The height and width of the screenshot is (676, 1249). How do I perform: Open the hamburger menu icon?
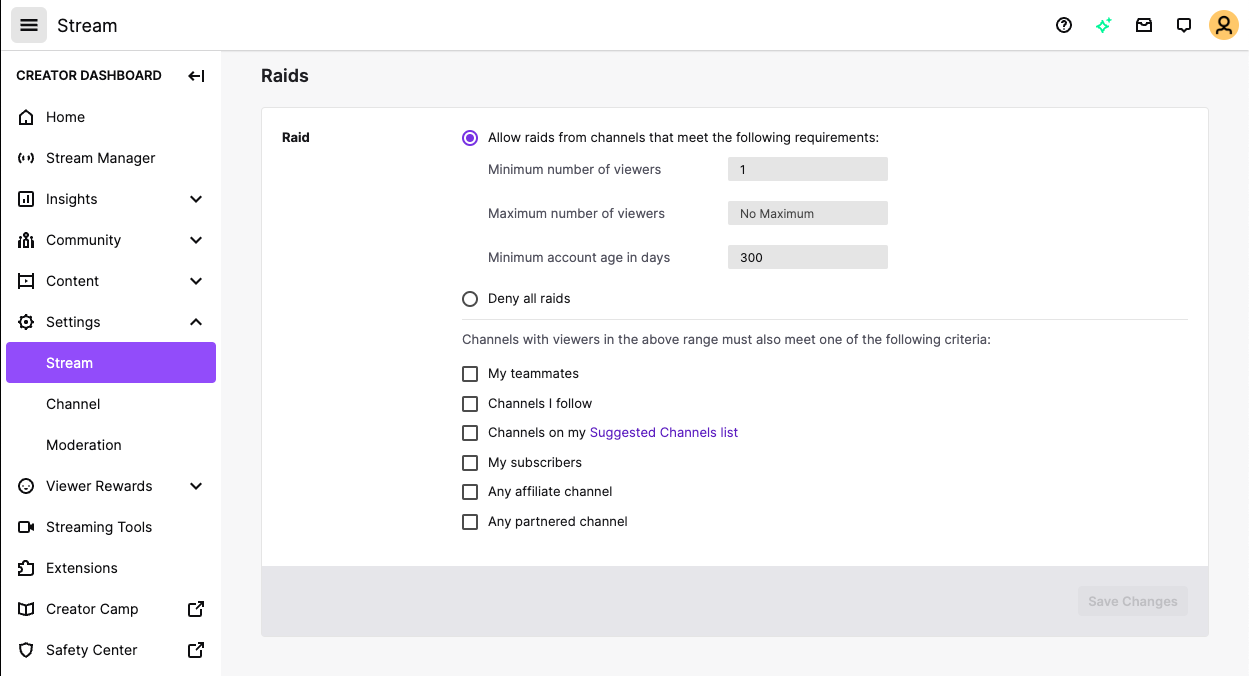point(29,25)
